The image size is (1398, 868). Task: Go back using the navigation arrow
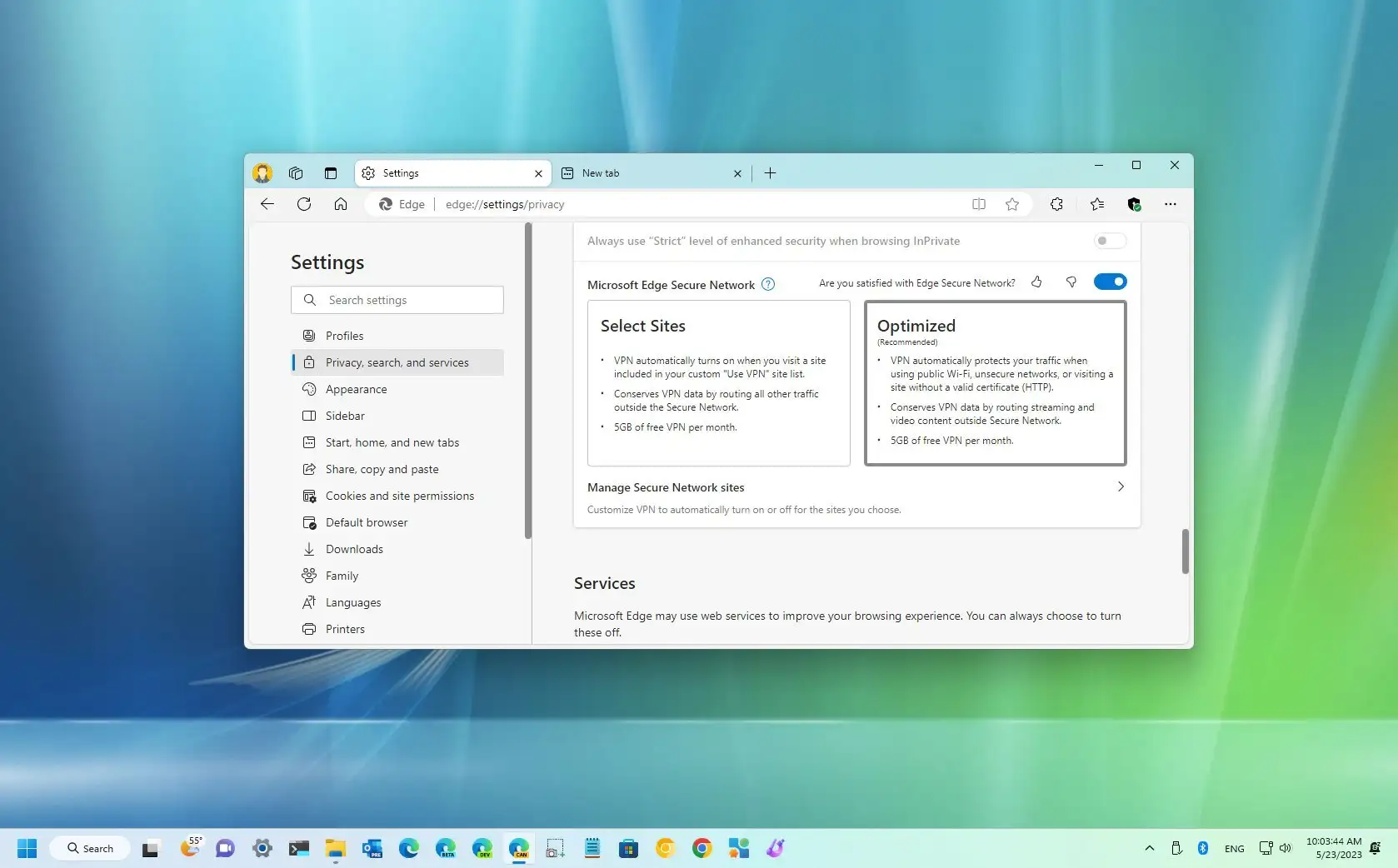(x=267, y=204)
